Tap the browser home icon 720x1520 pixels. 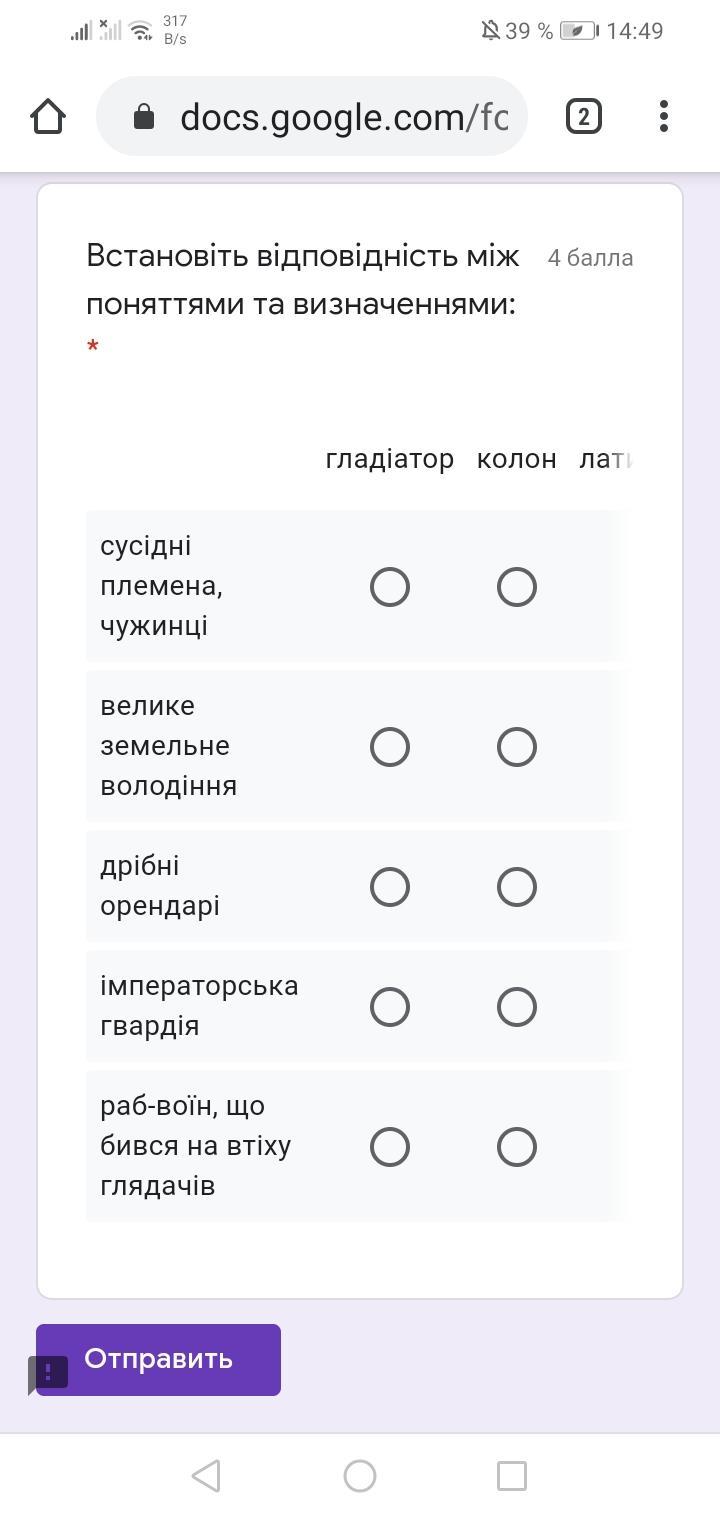click(x=48, y=117)
